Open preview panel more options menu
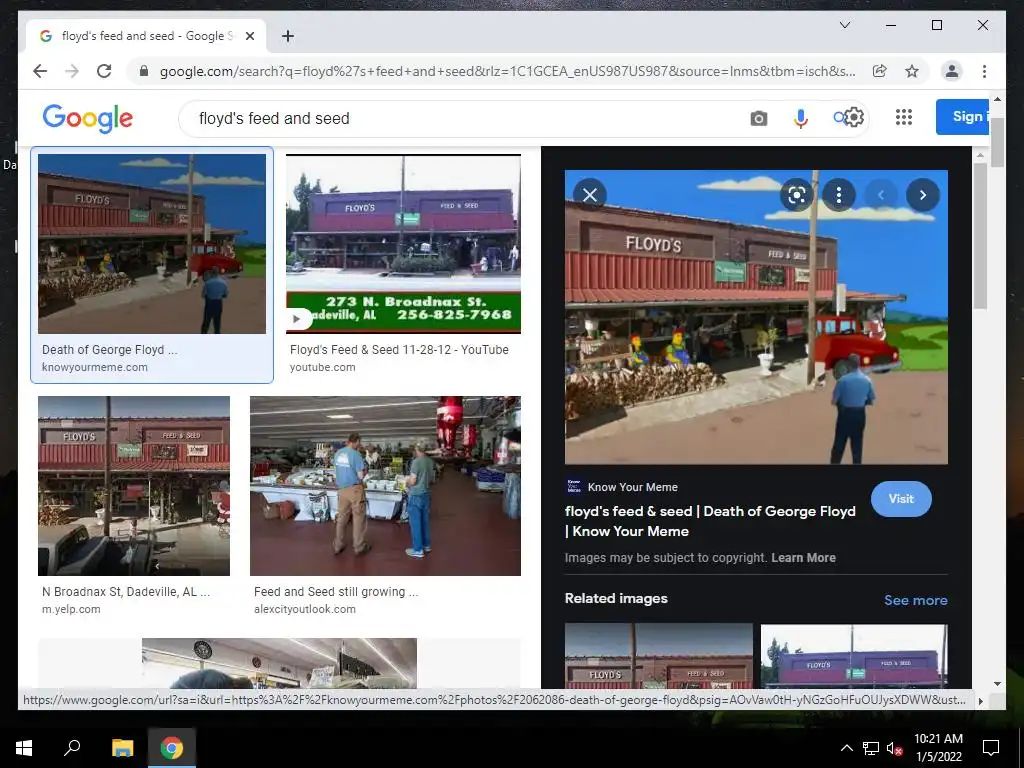1024x768 pixels. click(839, 195)
